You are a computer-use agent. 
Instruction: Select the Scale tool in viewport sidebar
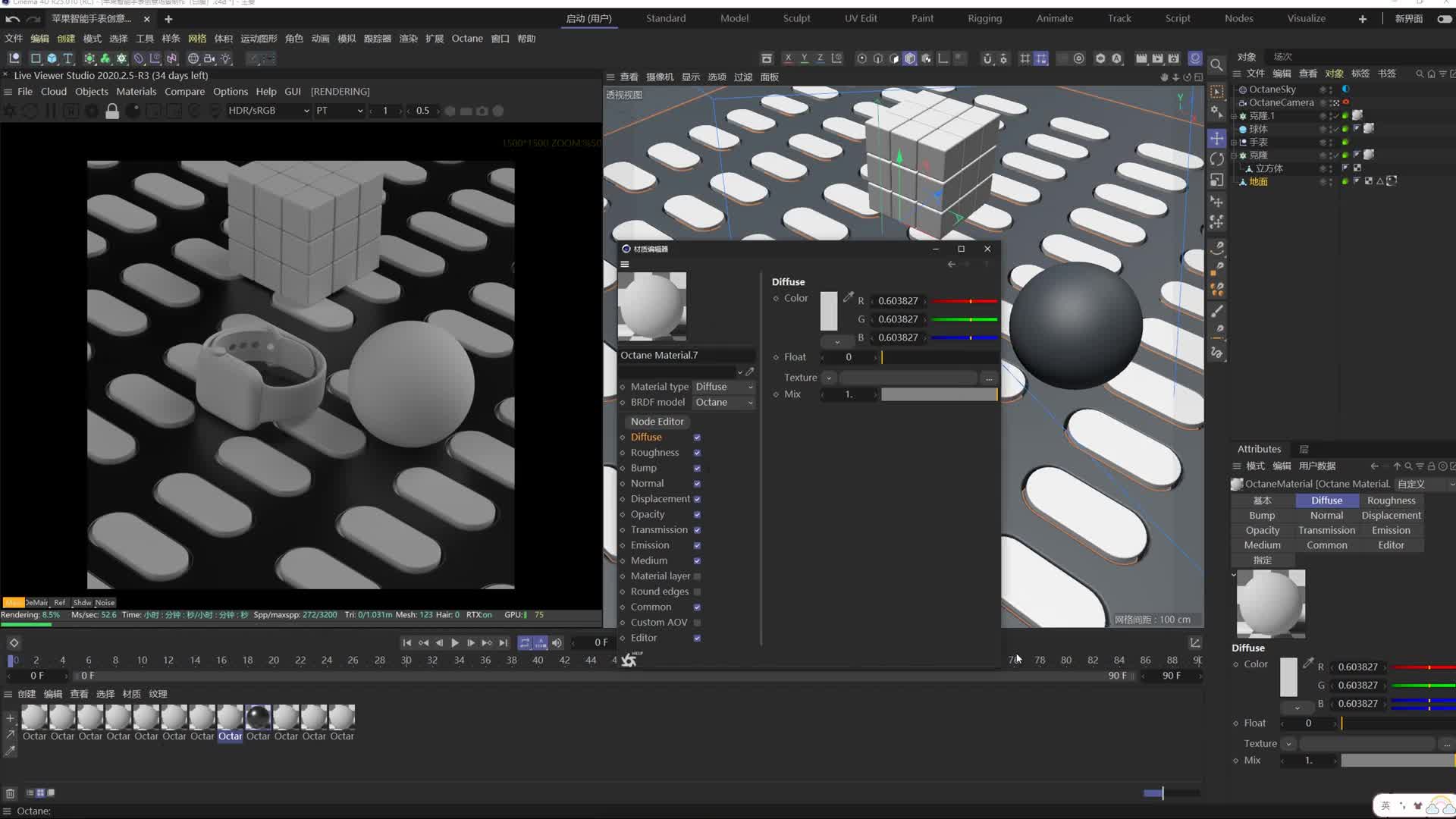[1217, 180]
